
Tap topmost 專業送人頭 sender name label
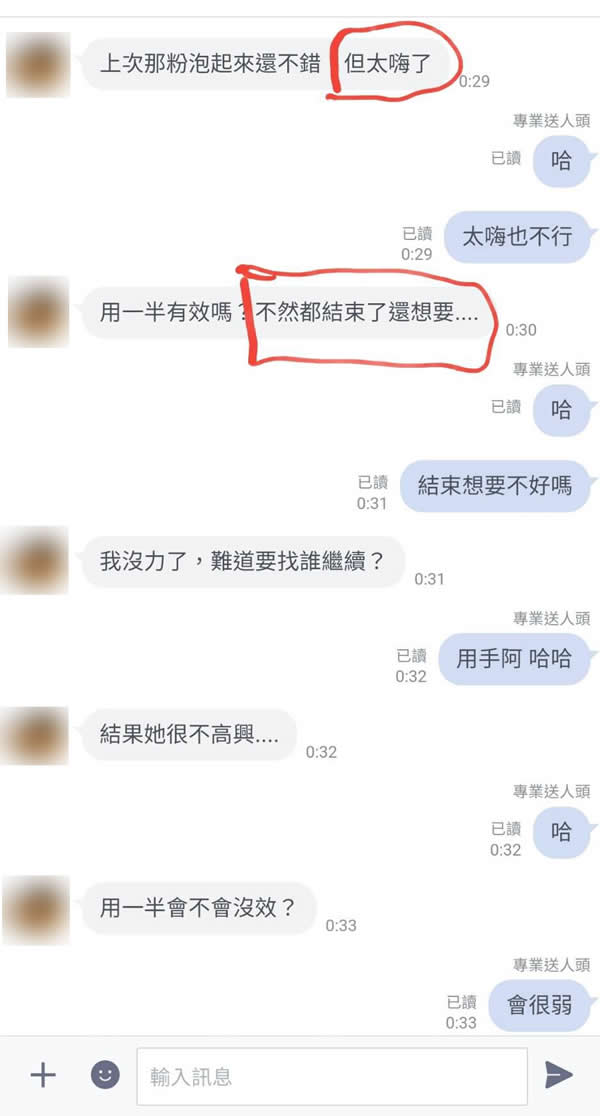pos(552,121)
